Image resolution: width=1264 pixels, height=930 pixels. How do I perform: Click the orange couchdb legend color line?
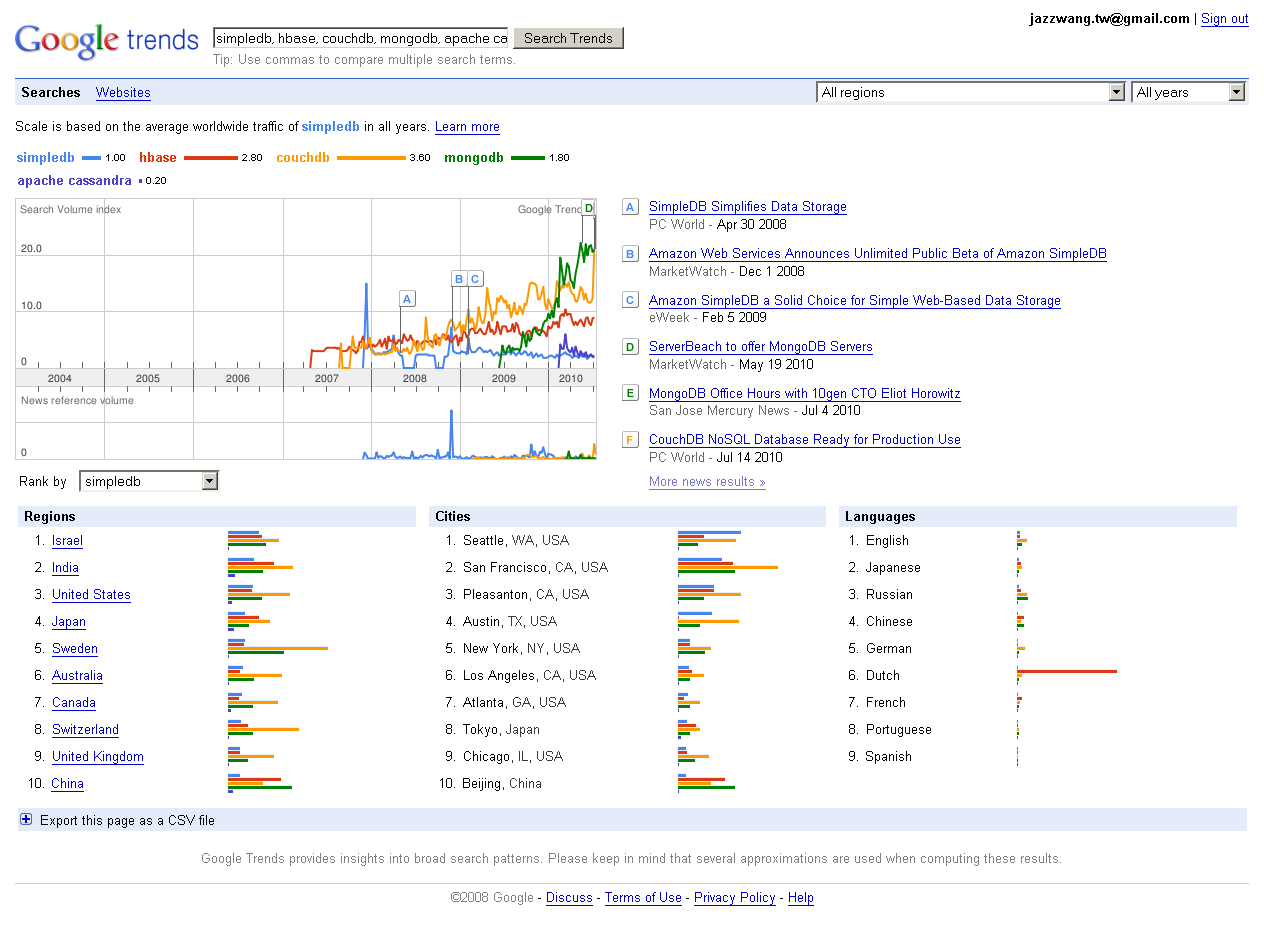[371, 158]
